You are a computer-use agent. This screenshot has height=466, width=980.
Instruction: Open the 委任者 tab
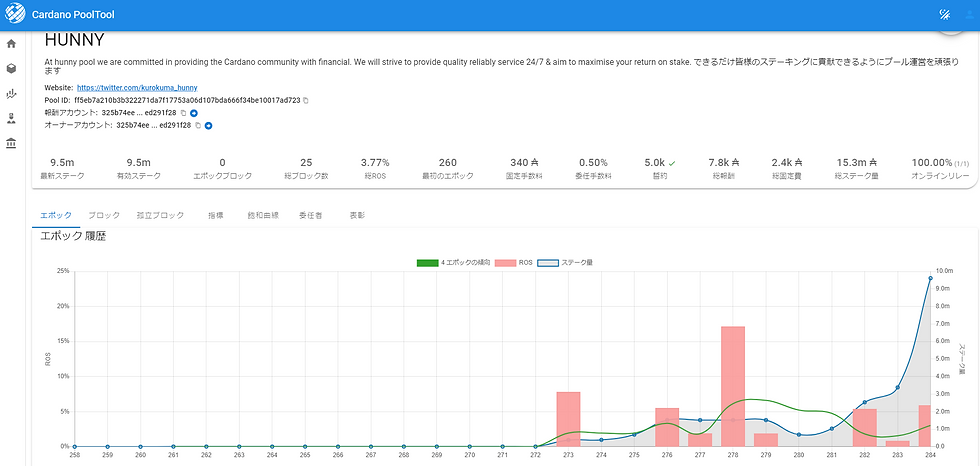(310, 216)
